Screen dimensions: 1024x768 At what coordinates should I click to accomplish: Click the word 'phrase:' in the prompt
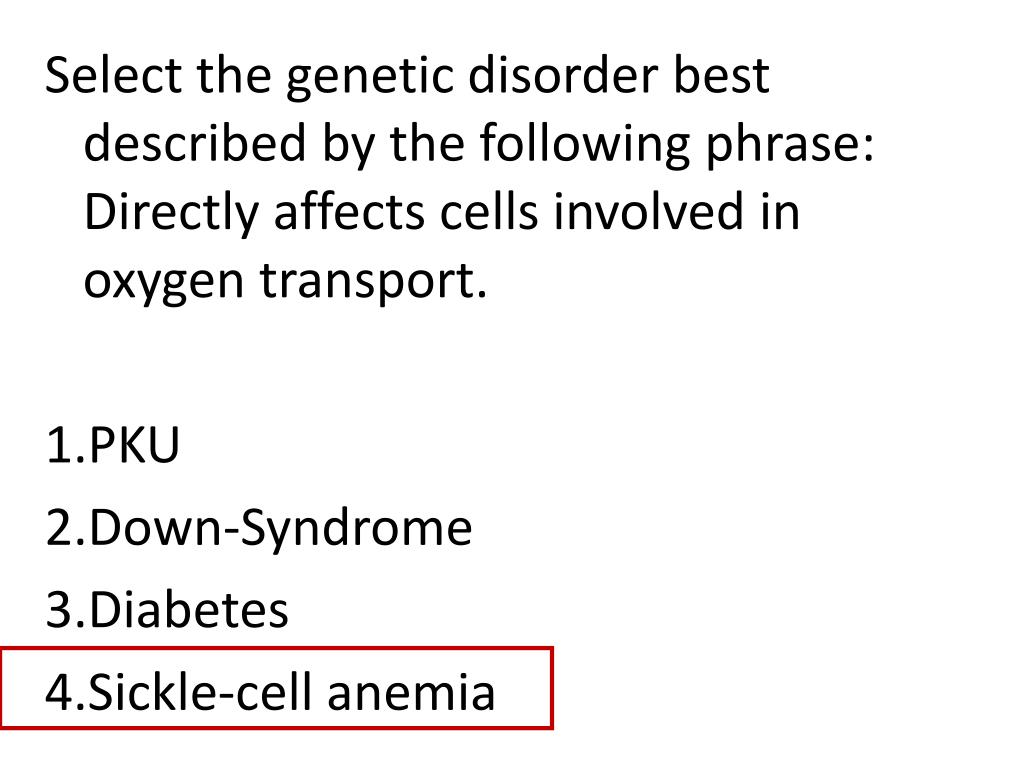tap(789, 146)
